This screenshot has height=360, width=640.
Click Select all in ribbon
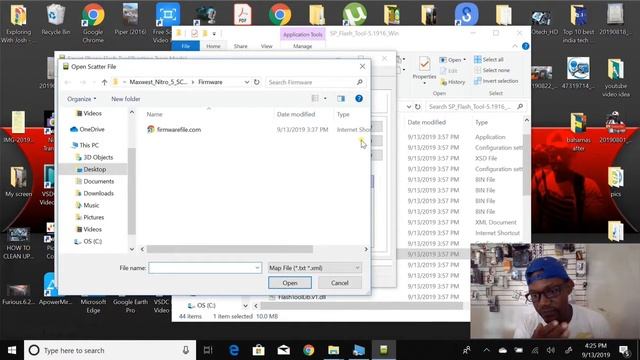[x=489, y=60]
